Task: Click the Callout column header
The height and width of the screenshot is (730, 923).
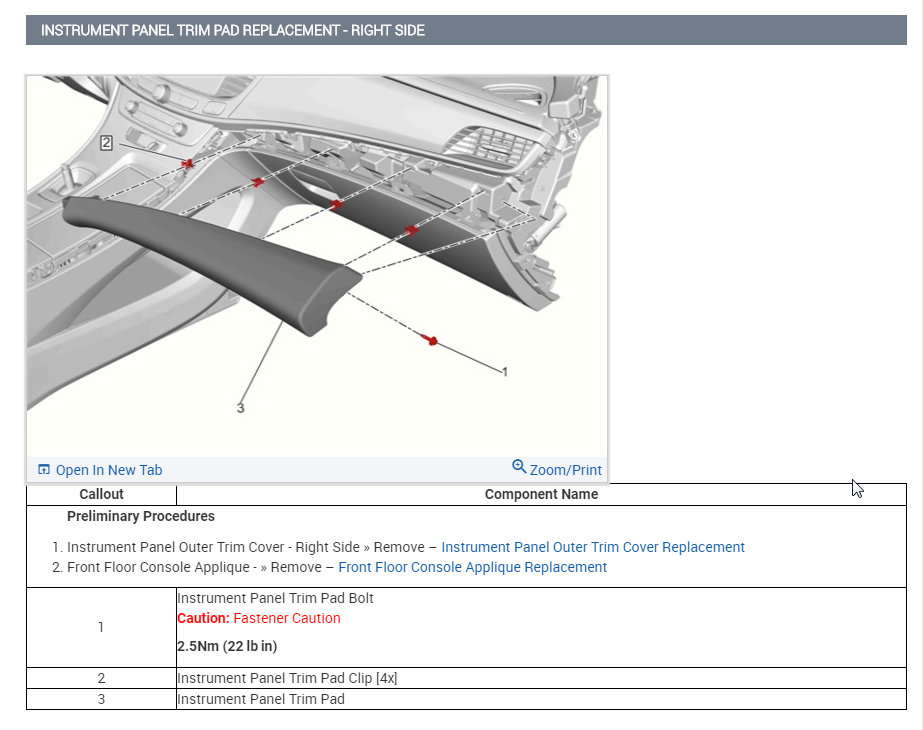Action: click(x=101, y=494)
